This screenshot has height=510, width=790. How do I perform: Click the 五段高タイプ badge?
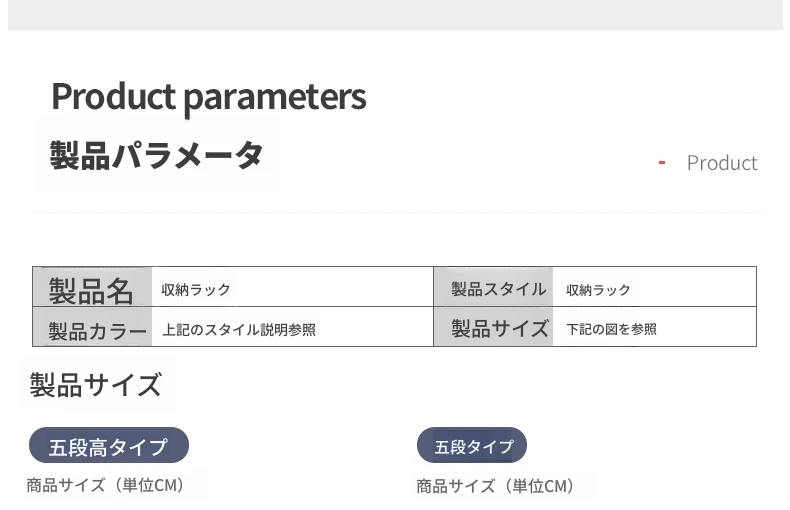point(109,446)
